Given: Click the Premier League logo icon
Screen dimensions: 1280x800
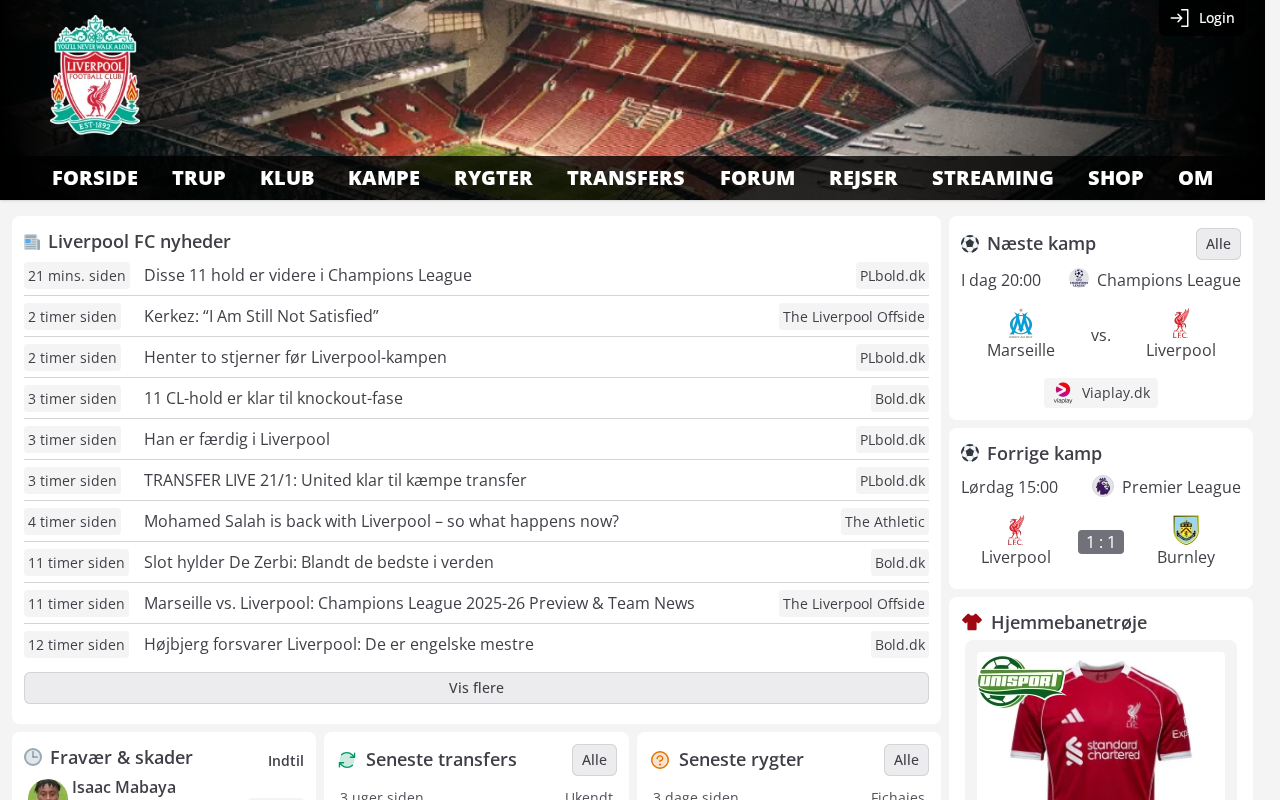Looking at the screenshot, I should tap(1103, 487).
